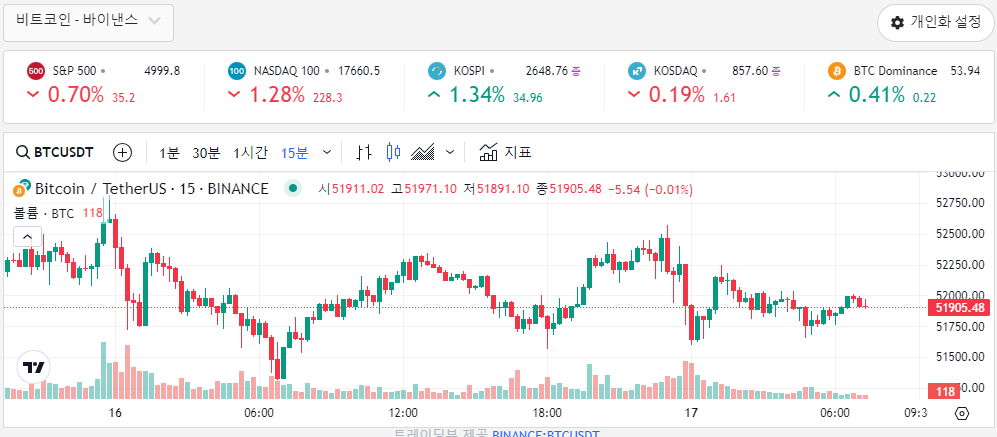The image size is (997, 437).
Task: Click the closing price 종51905.48 value
Action: 570,189
